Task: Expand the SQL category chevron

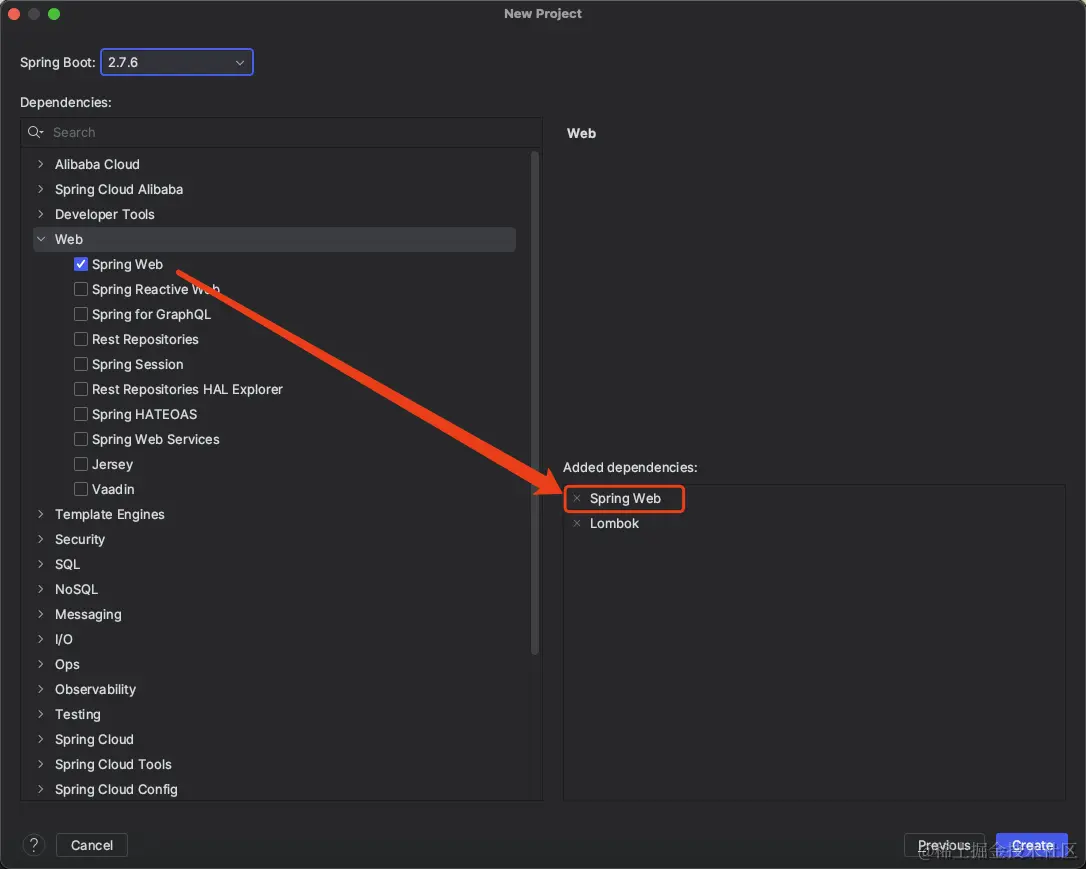Action: [x=41, y=564]
